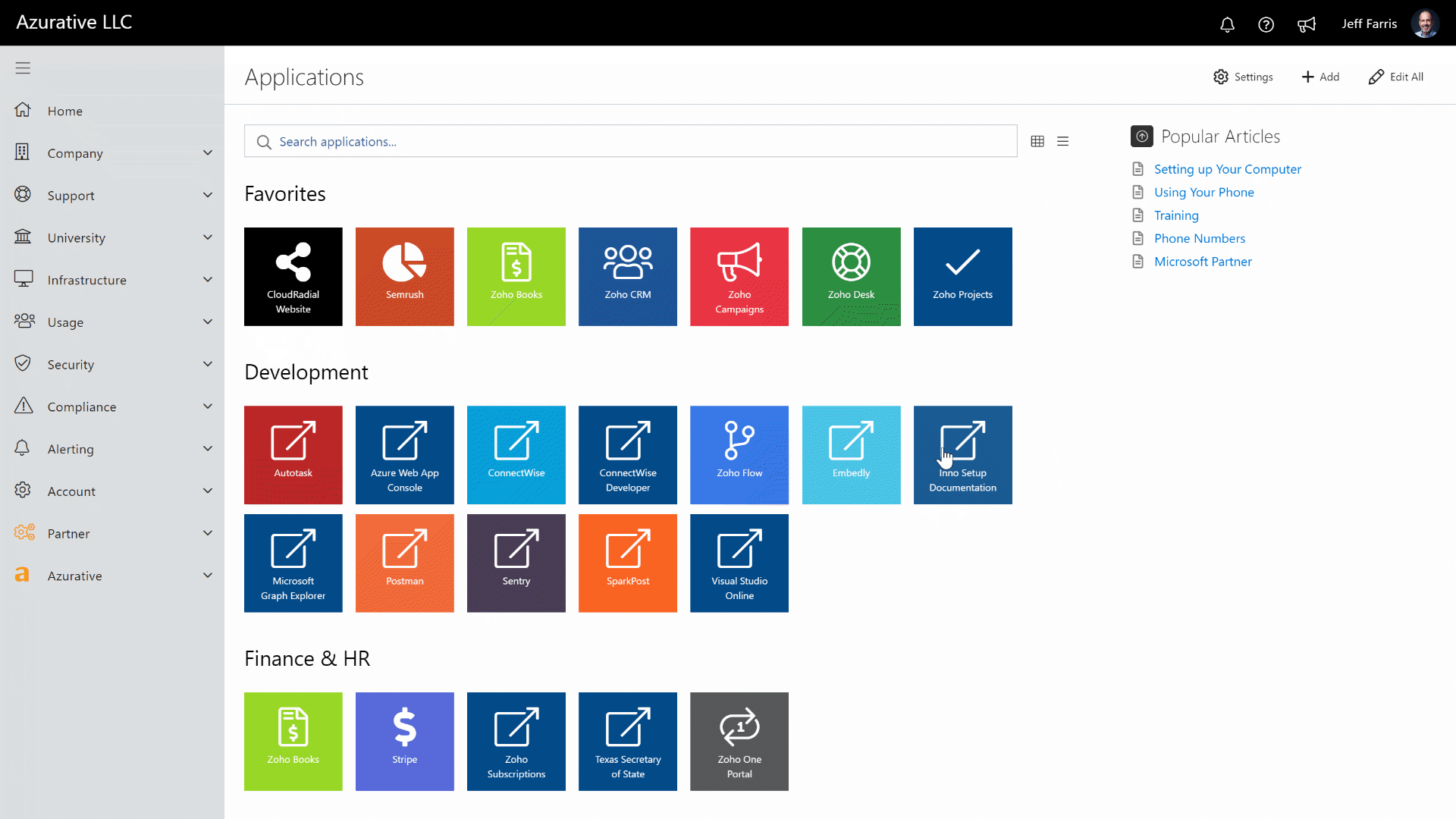Launch Zoho Flow from Development

739,455
